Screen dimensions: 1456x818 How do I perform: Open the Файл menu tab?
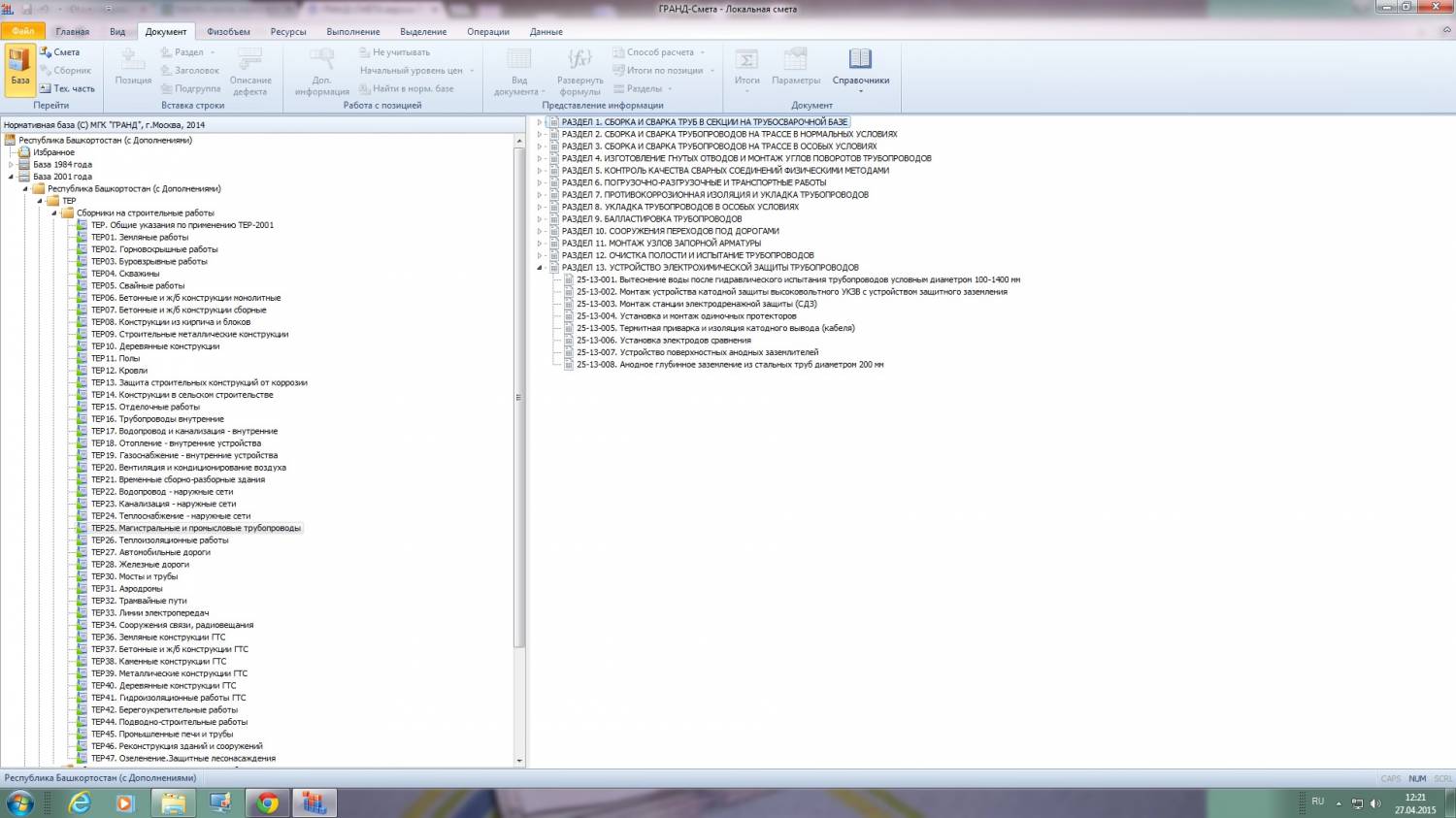pyautogui.click(x=22, y=31)
